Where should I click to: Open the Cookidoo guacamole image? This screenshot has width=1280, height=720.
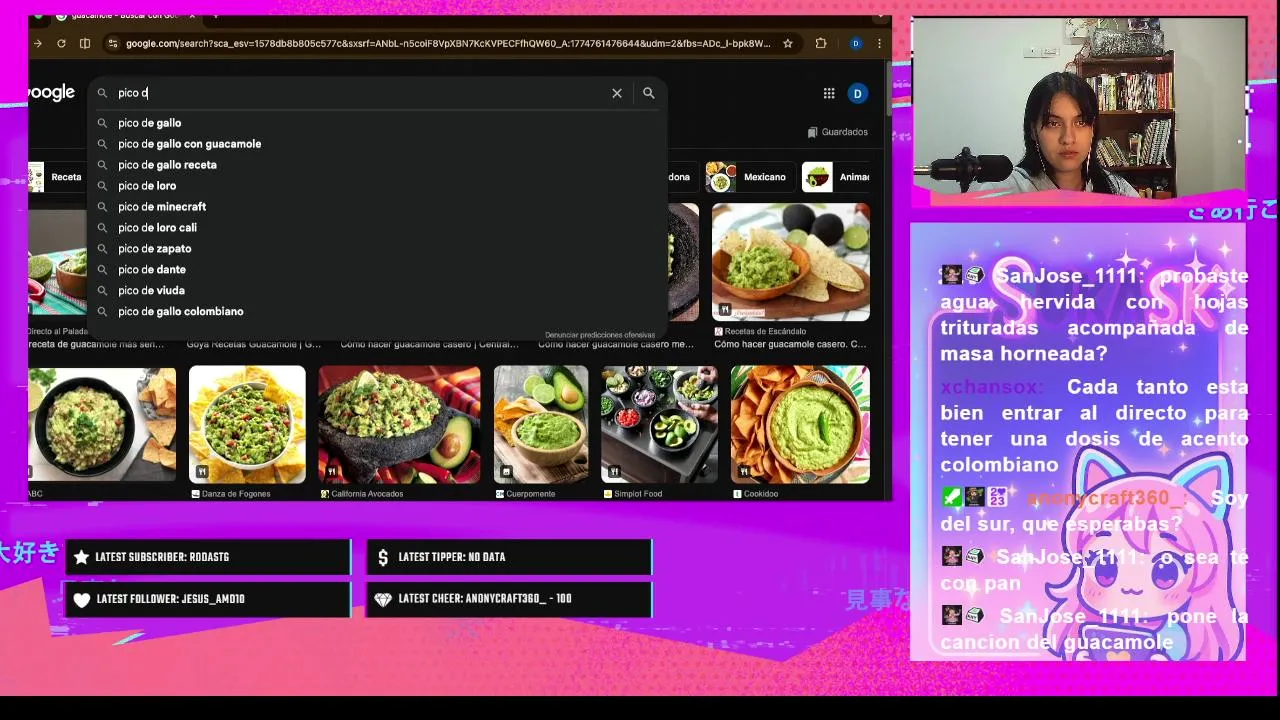pyautogui.click(x=800, y=425)
